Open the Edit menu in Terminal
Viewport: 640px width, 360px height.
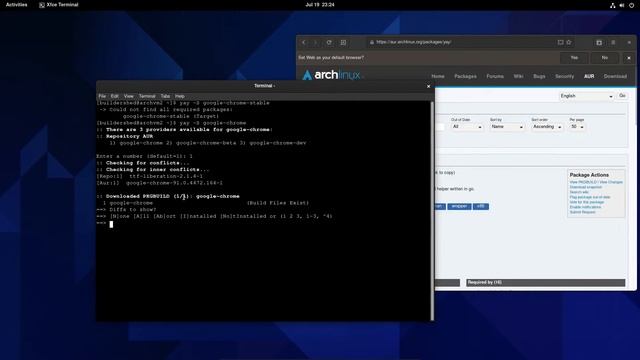[115, 96]
